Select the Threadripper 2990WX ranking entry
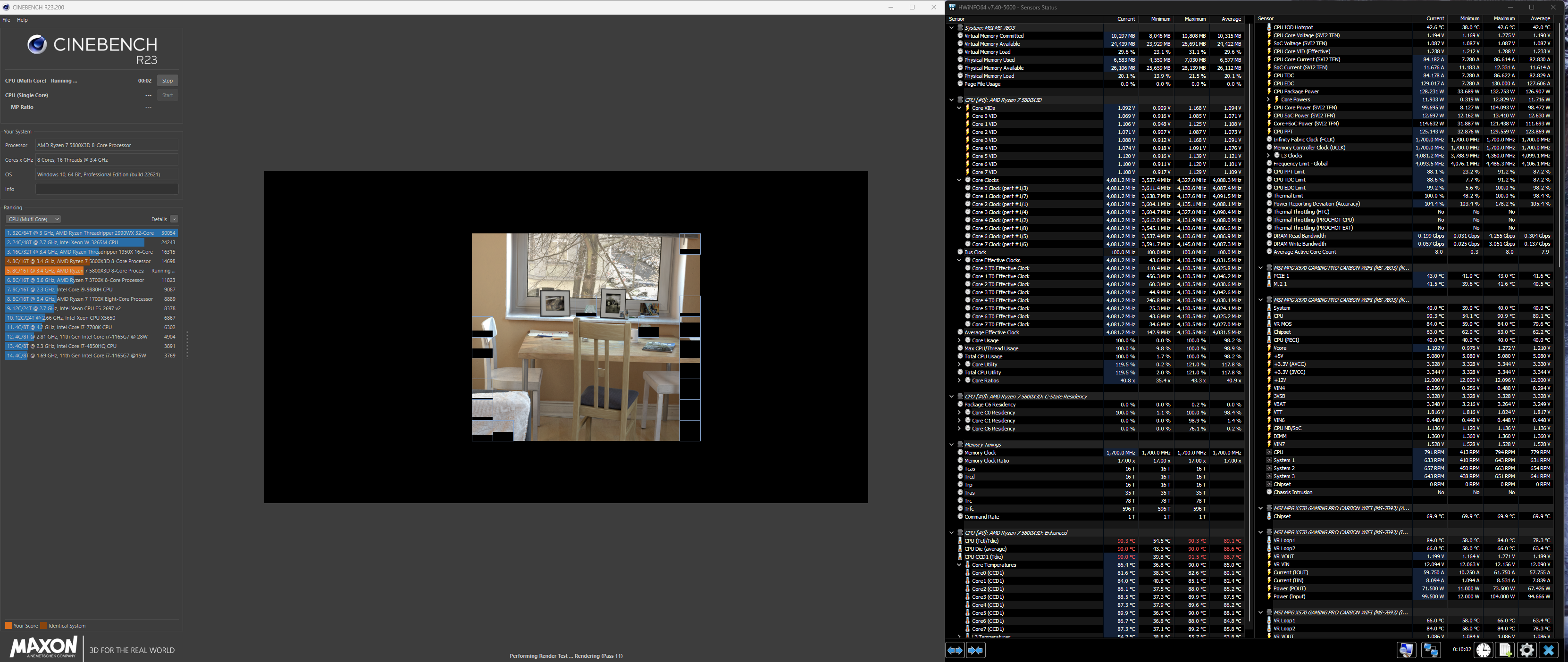1568x662 pixels. (x=91, y=233)
